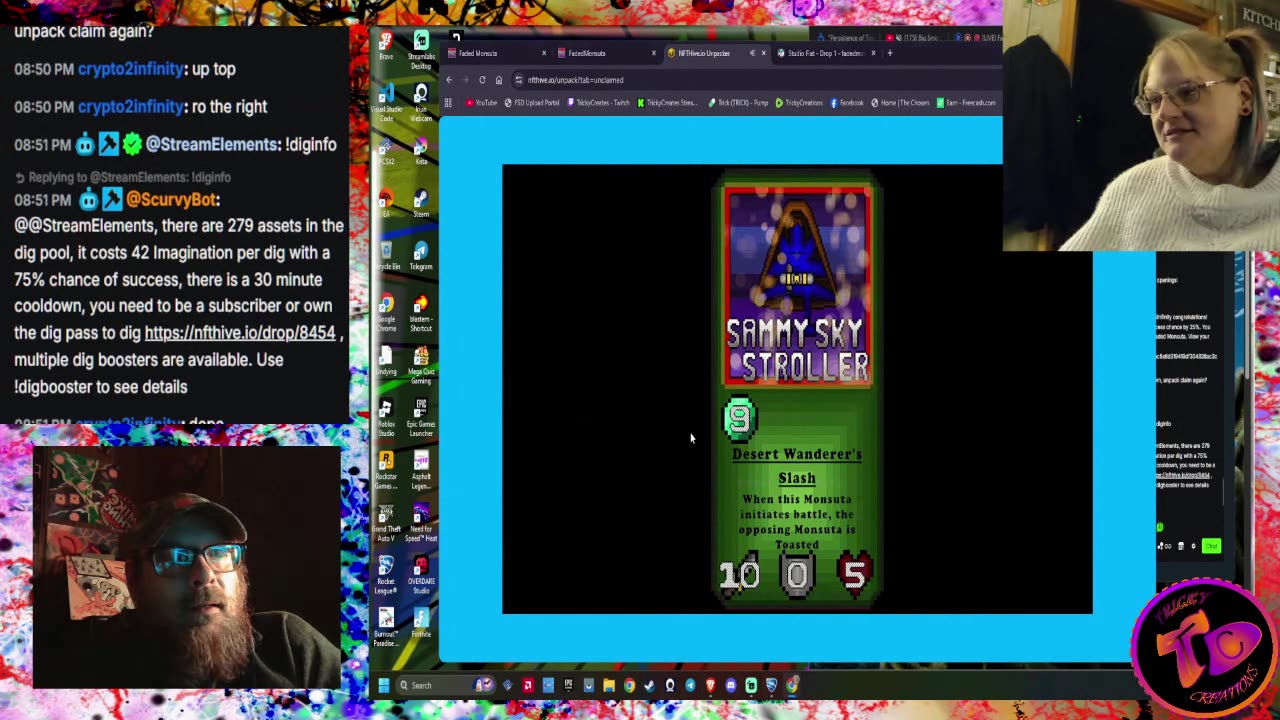Open the Need for Speed Heat icon
Viewport: 1280px width, 720px height.
pos(421,523)
